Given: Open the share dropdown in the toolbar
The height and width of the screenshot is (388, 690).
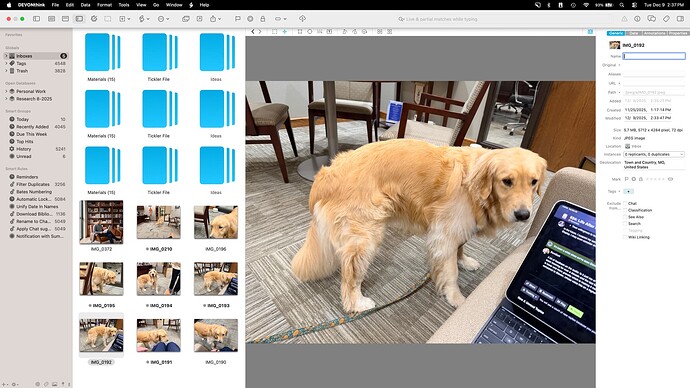Looking at the screenshot, I should click(x=215, y=19).
